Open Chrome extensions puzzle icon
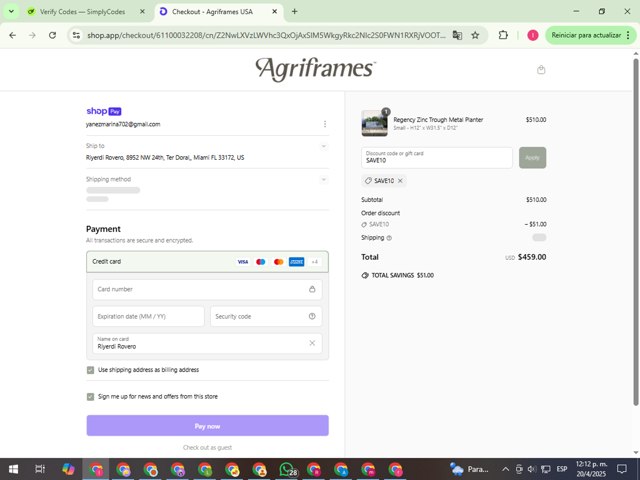The width and height of the screenshot is (640, 480). click(503, 36)
